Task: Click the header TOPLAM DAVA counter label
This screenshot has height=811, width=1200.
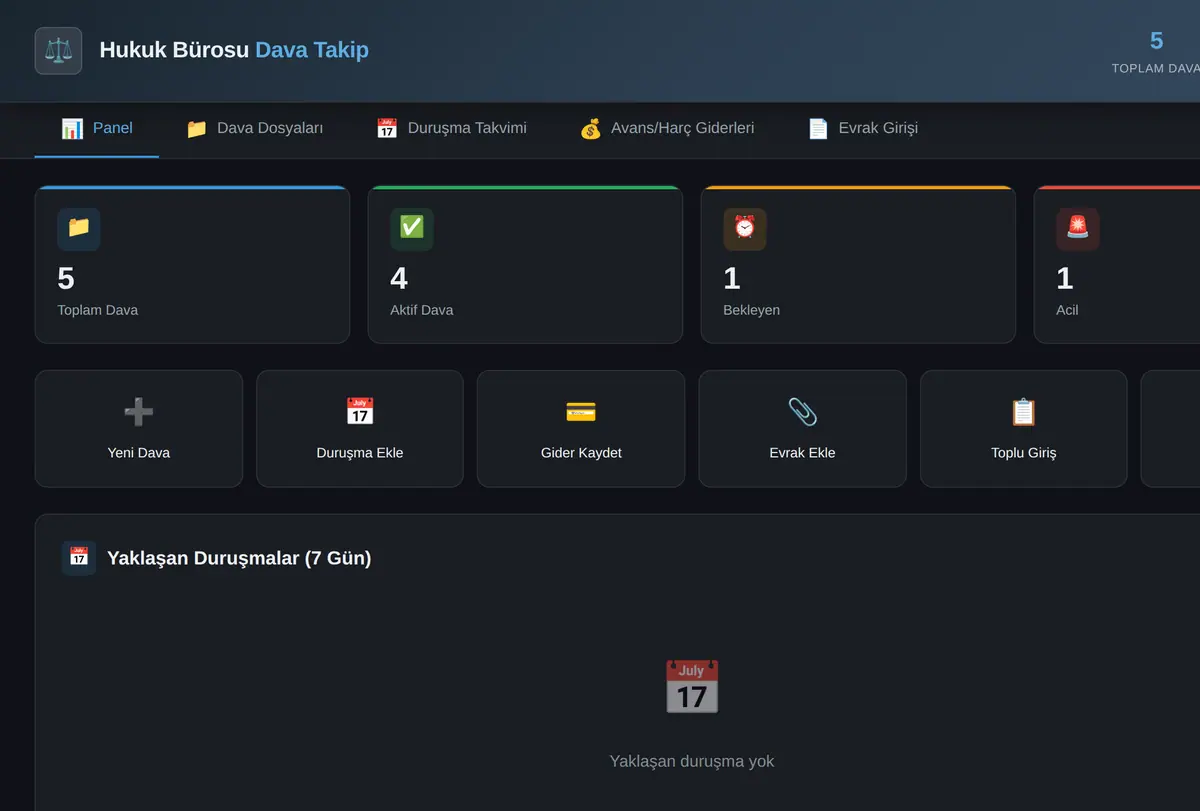Action: 1156,69
